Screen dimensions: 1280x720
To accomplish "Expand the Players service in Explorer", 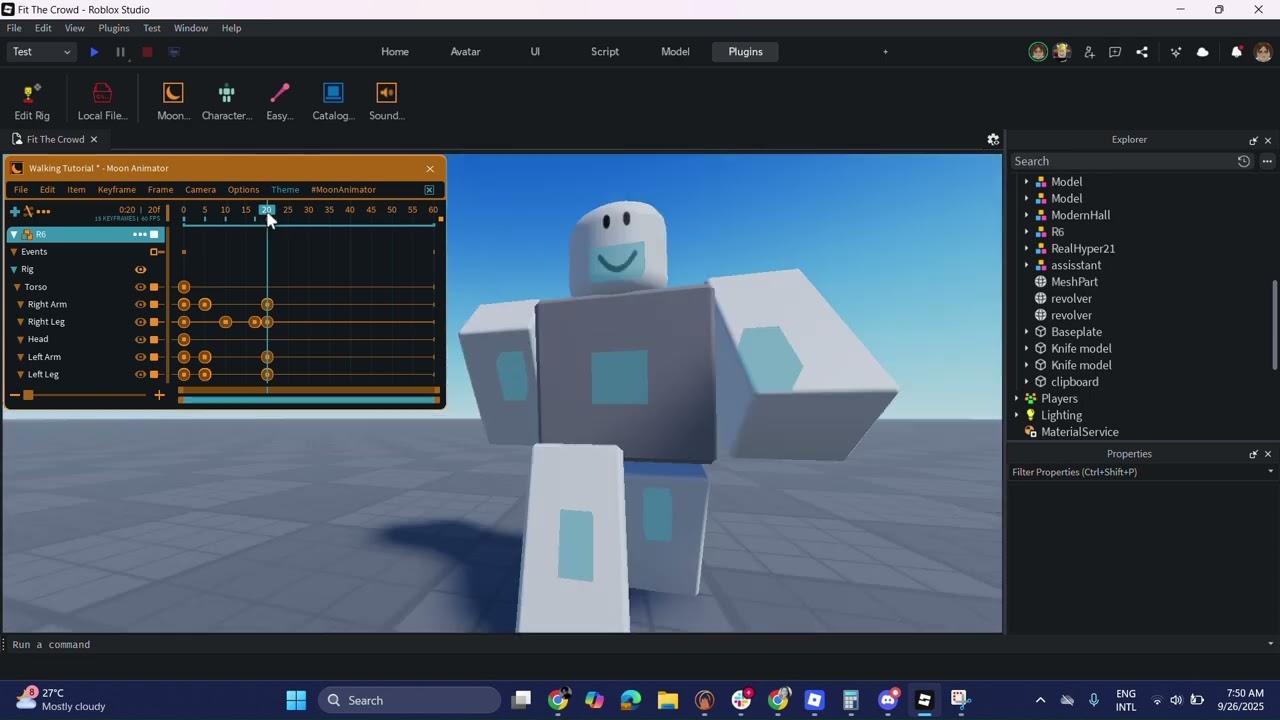I will pos(1016,398).
